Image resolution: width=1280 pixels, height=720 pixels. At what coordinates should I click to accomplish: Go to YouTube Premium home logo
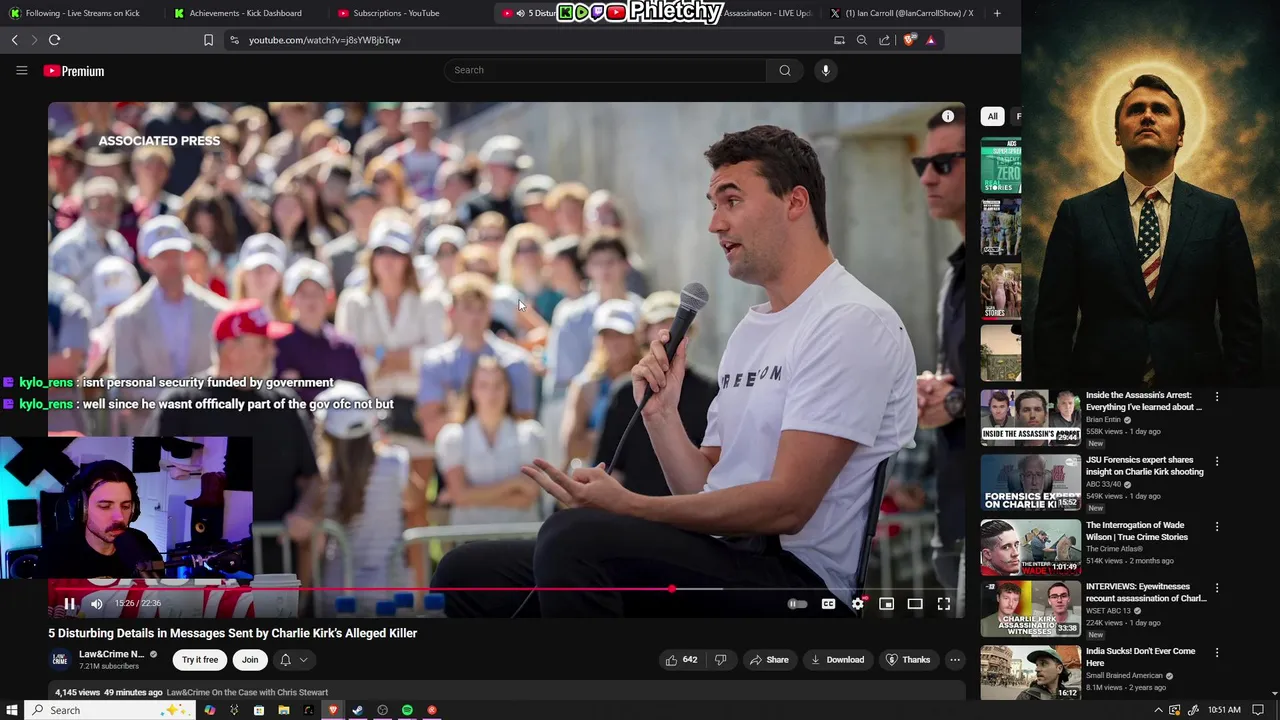74,71
